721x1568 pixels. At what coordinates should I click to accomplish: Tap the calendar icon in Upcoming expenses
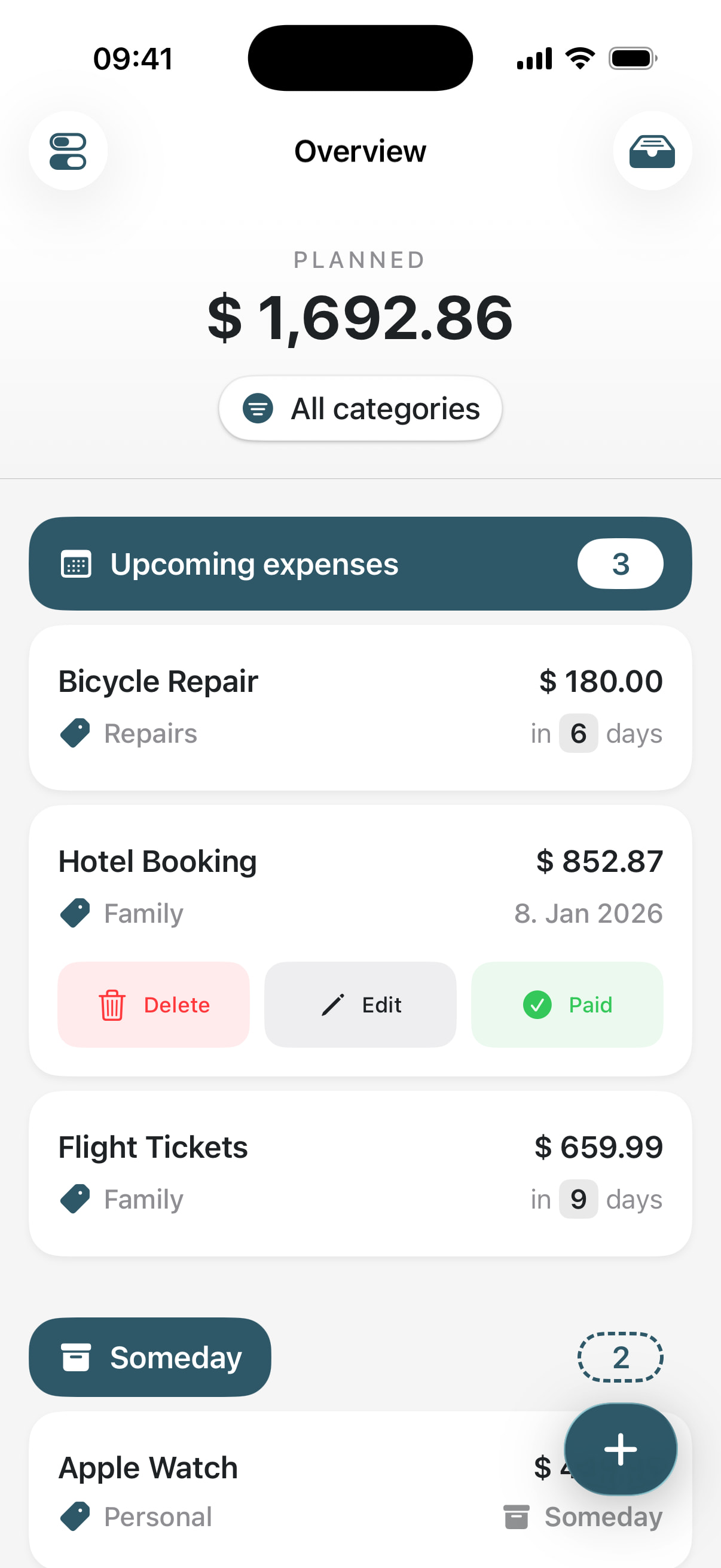[x=76, y=565]
